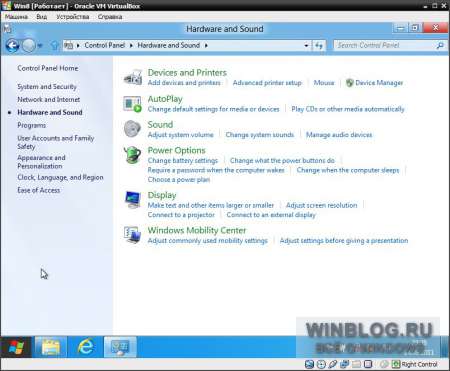The width and height of the screenshot is (450, 371).
Task: Click the search magnifier icon
Action: [440, 45]
